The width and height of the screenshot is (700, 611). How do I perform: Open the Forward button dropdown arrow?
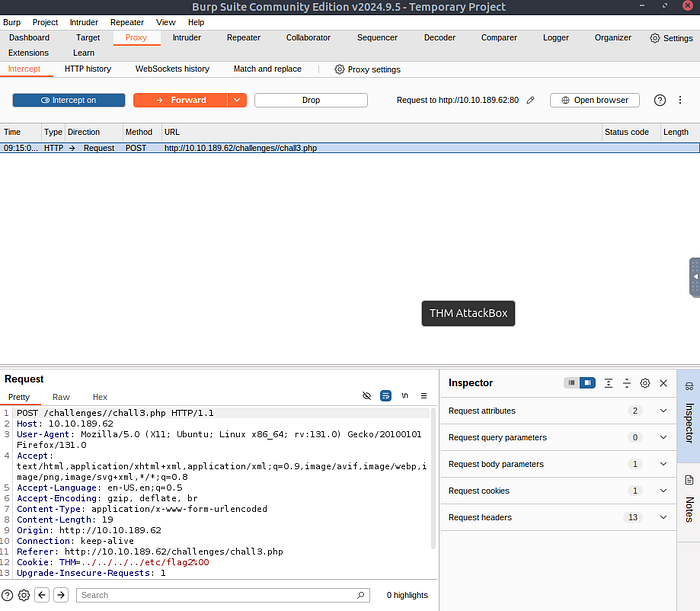[x=237, y=100]
